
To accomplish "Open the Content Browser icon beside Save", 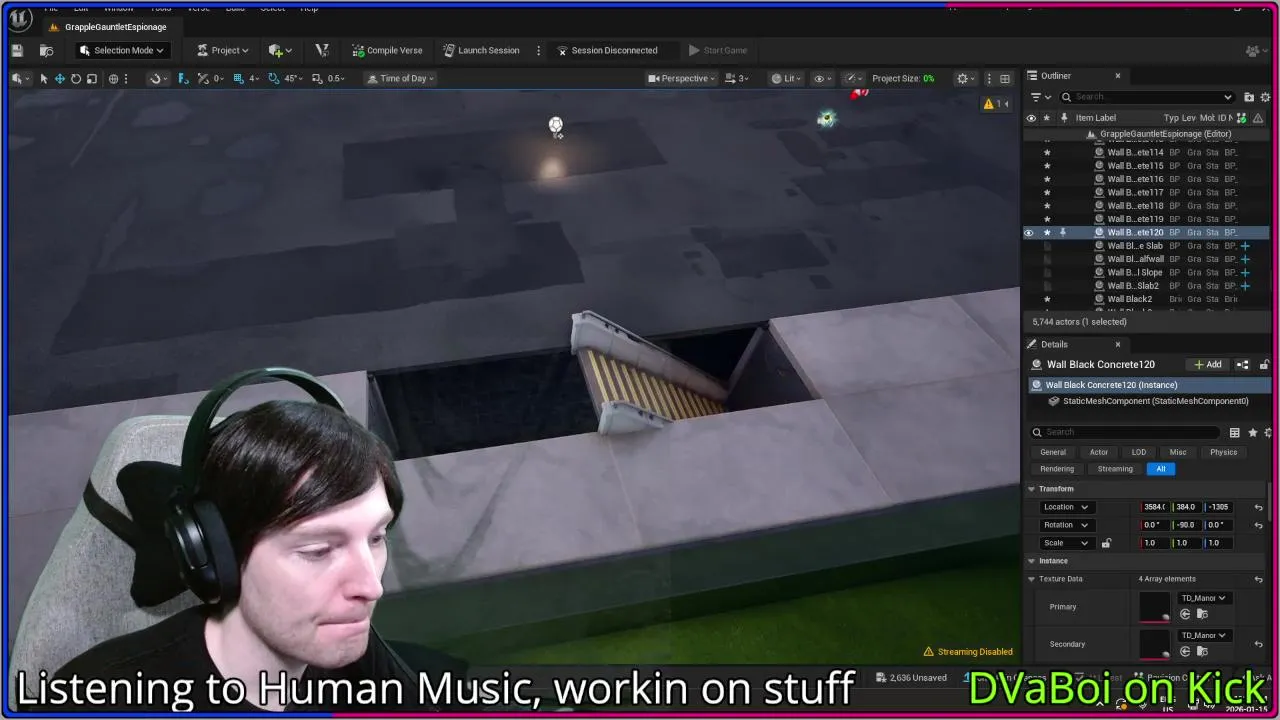I will (x=46, y=50).
